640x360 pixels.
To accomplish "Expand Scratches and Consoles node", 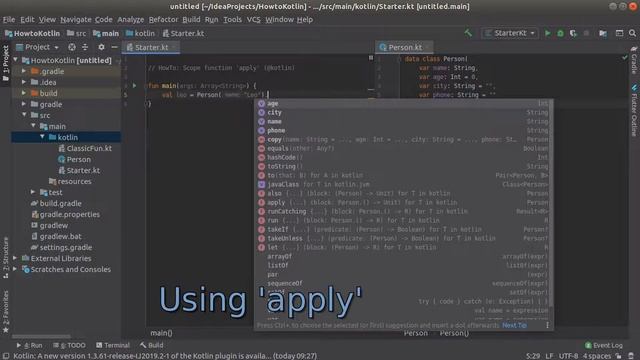I will tap(15, 269).
